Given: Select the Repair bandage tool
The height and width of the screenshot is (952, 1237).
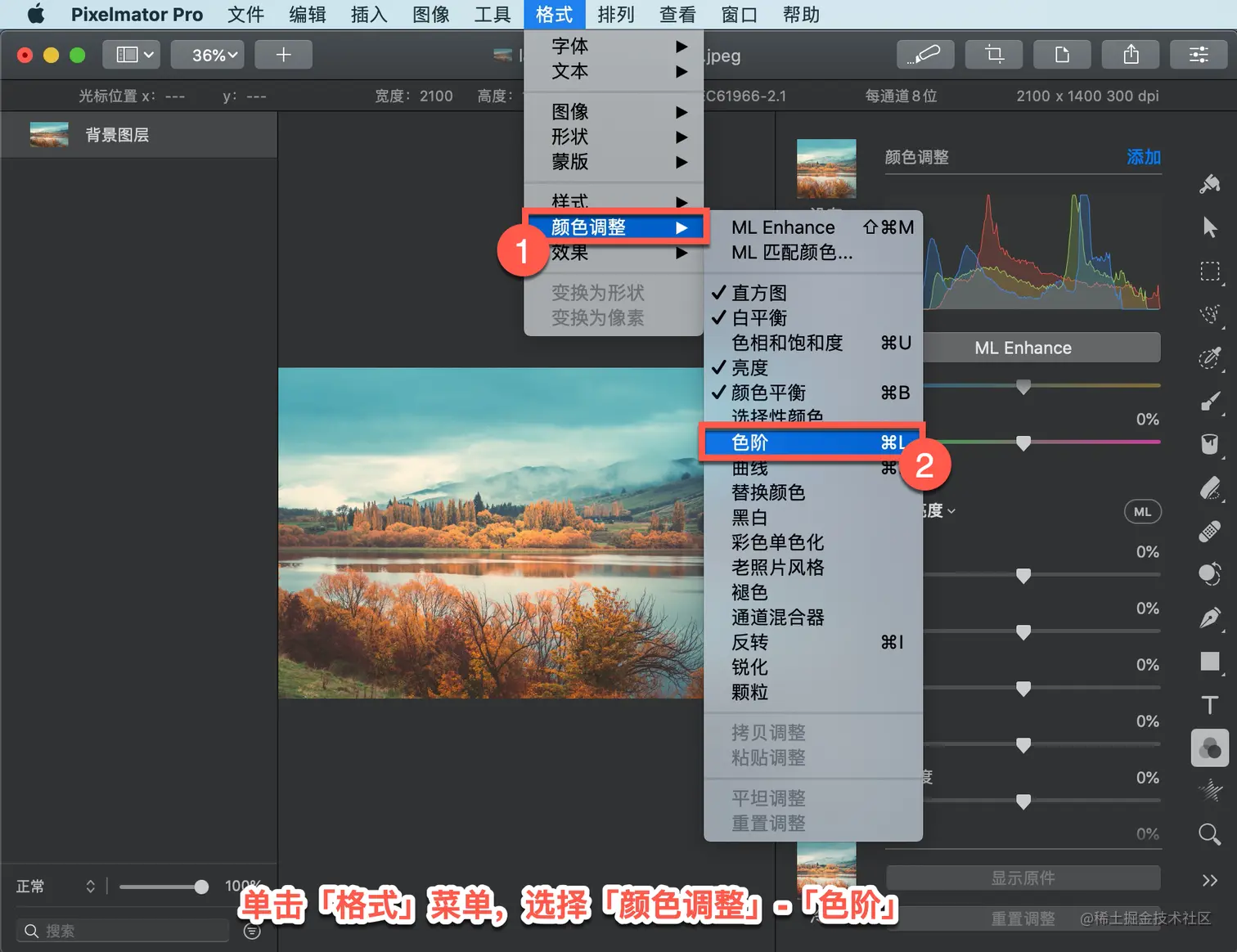Looking at the screenshot, I should (x=1210, y=532).
